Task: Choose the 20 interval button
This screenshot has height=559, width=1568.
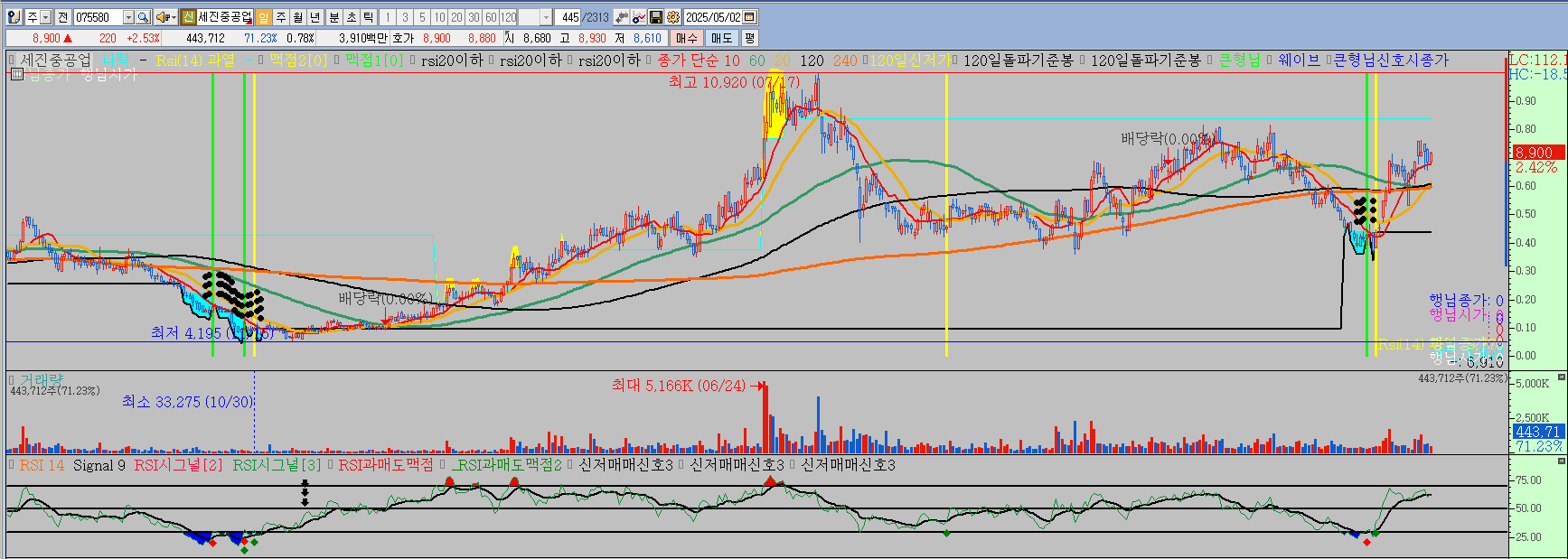Action: pyautogui.click(x=456, y=17)
